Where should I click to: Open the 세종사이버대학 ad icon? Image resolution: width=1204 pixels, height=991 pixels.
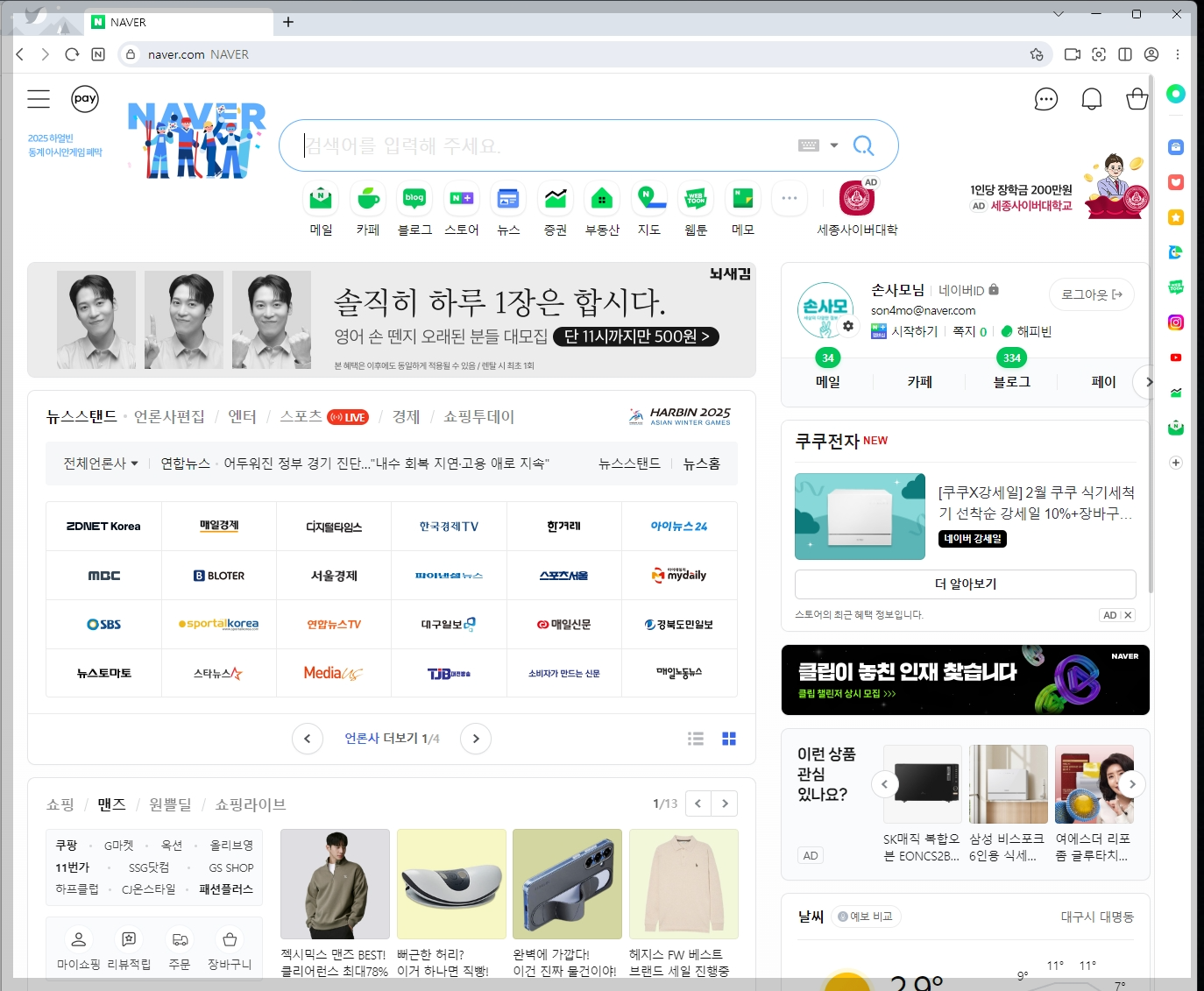coord(857,199)
